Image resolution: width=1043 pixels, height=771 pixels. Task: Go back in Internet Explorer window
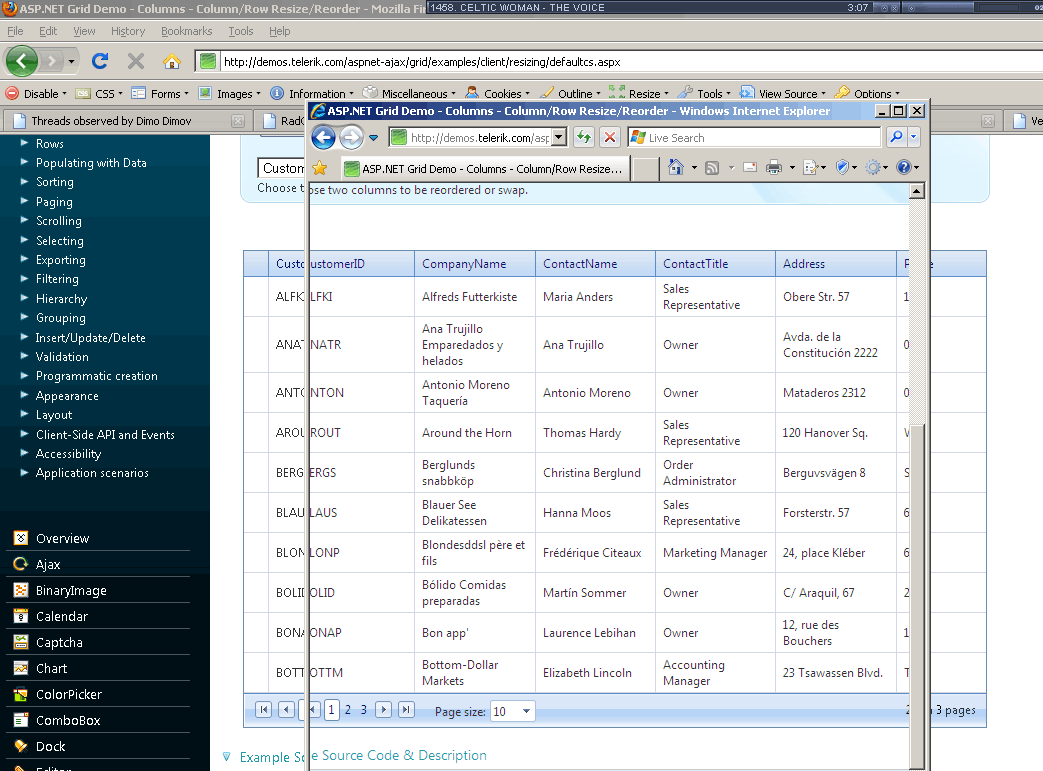pos(324,138)
